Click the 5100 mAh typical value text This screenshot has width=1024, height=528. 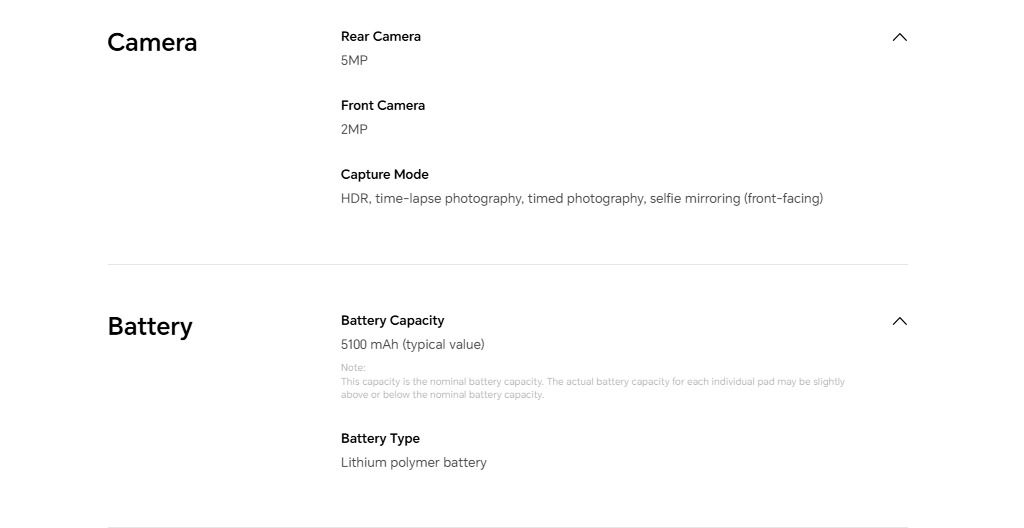pyautogui.click(x=413, y=344)
